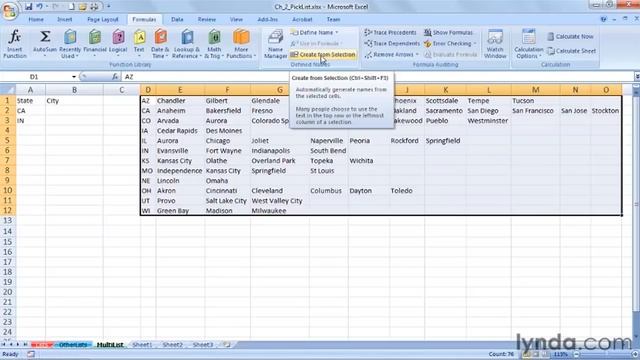Switch to the Sheet1 sheet tab
The image size is (640, 360).
point(142,345)
